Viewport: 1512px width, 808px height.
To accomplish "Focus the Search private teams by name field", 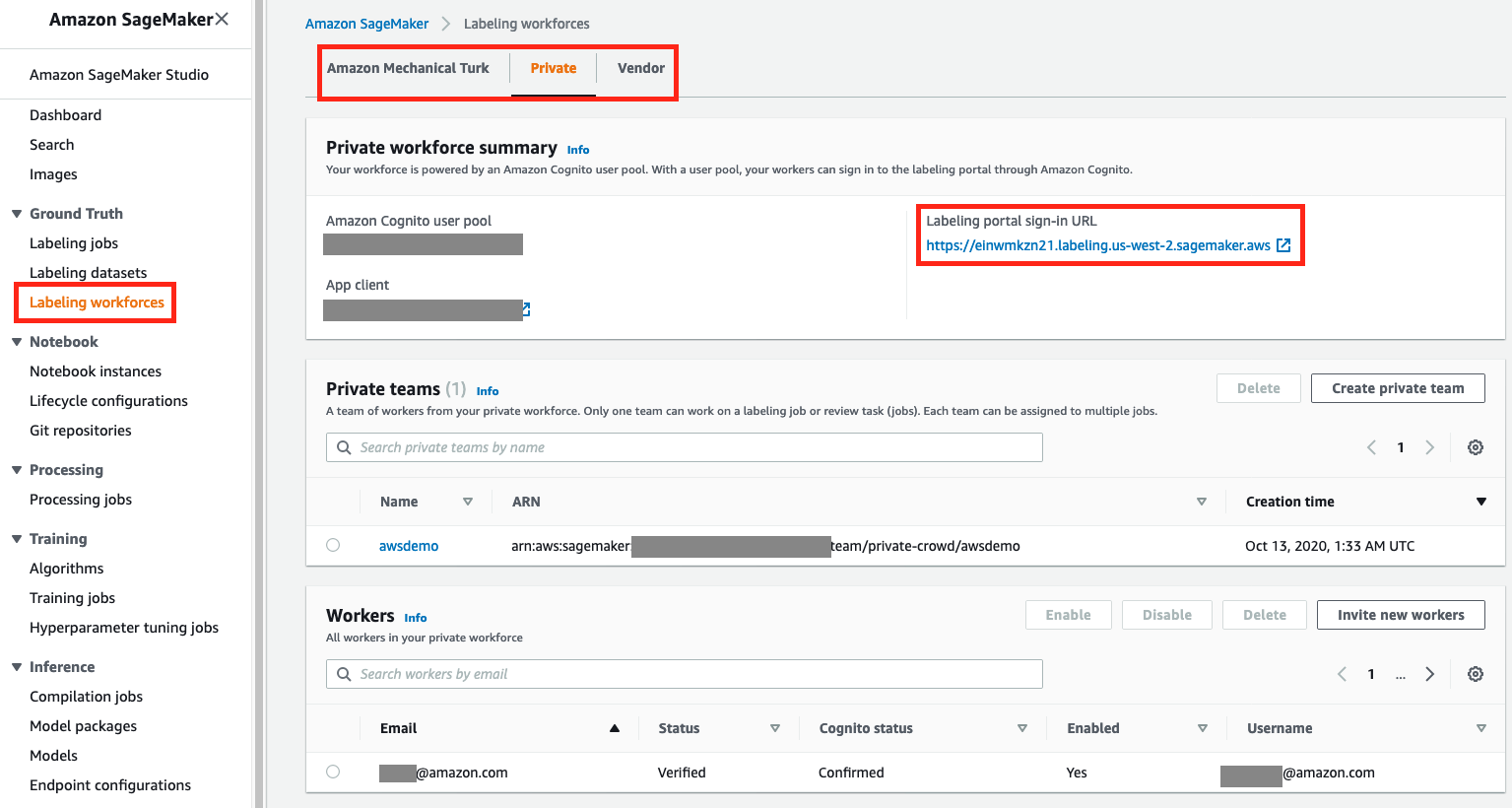I will 685,447.
